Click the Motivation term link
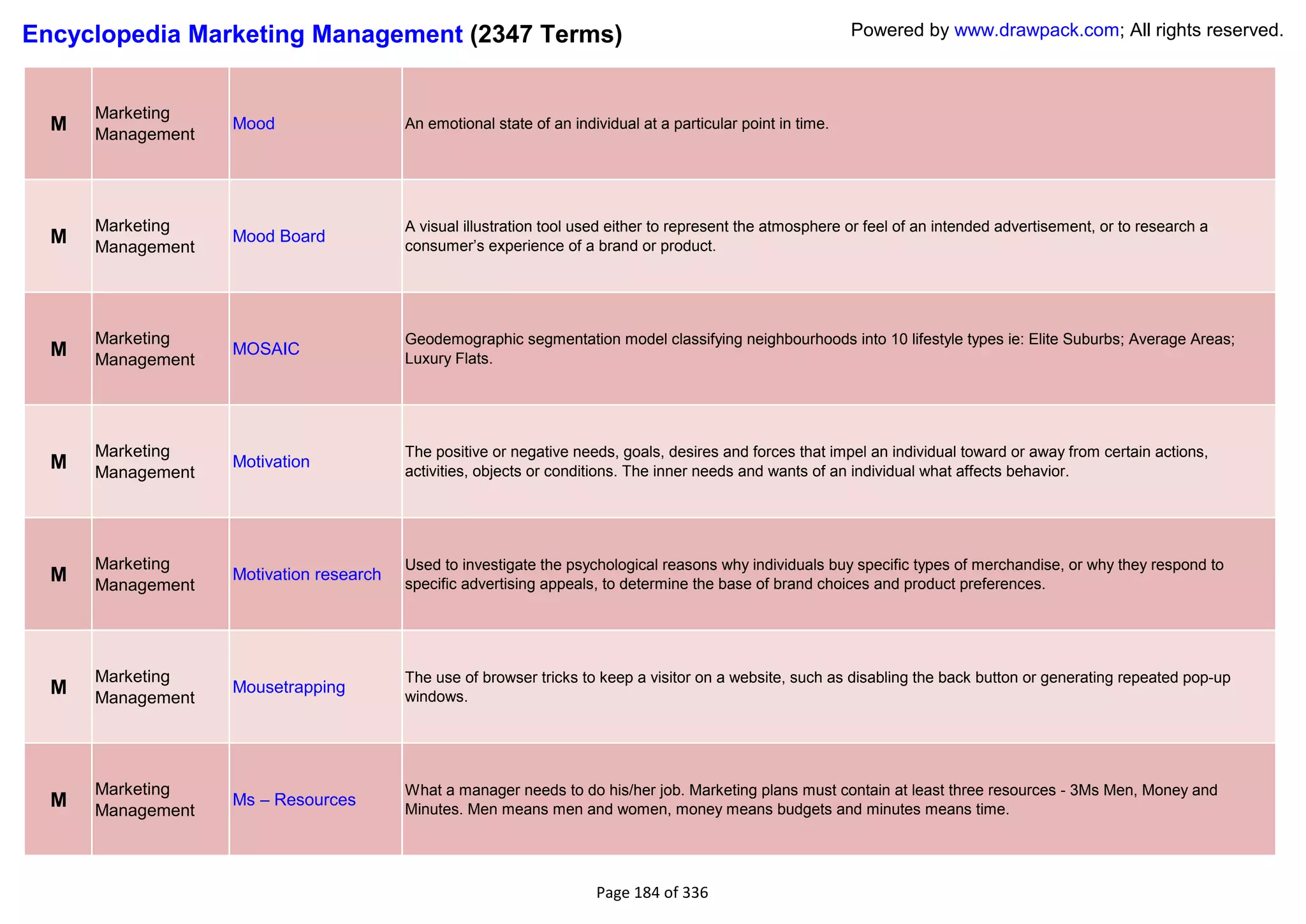Screen dimensions: 1306x924 tap(271, 462)
